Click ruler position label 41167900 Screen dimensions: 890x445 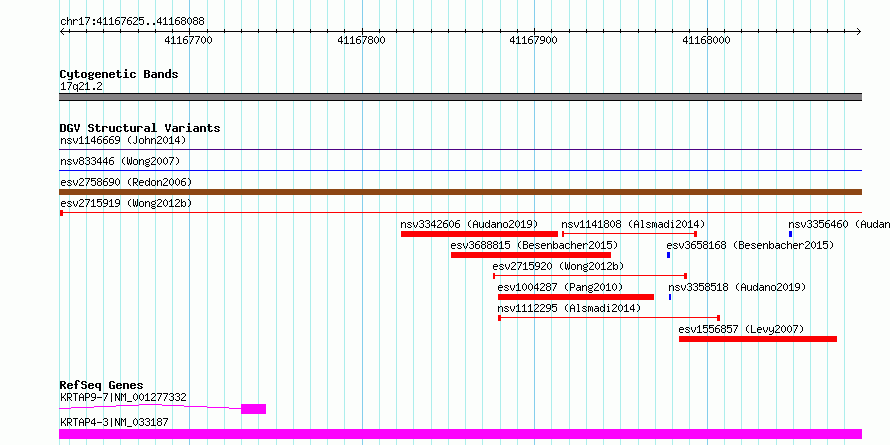click(534, 40)
